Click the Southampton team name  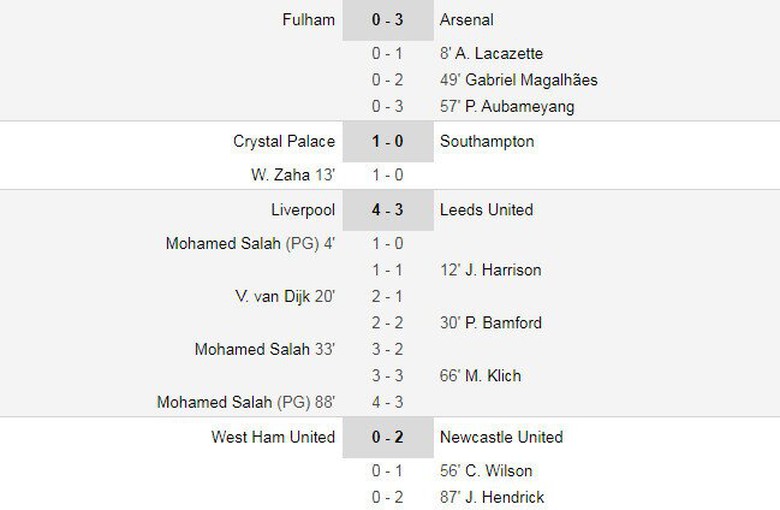tap(486, 142)
